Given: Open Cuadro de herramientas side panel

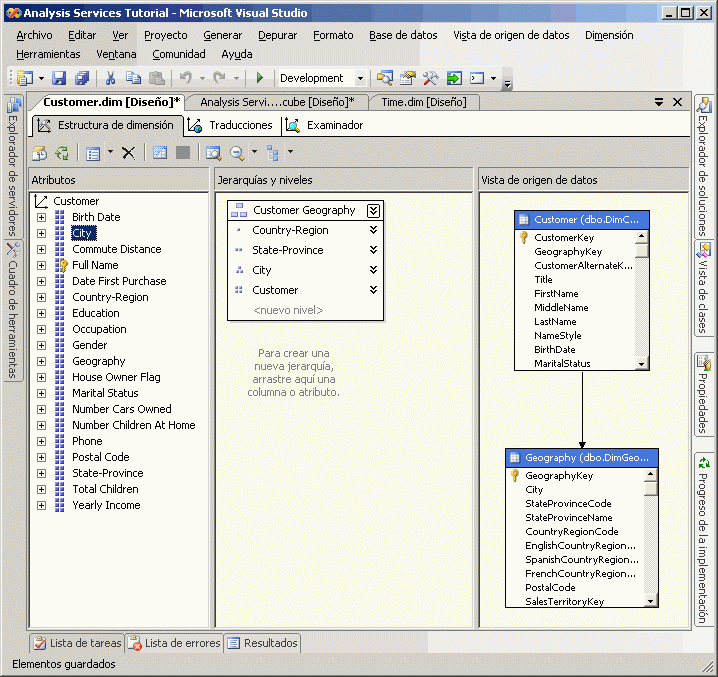Looking at the screenshot, I should 13,311.
